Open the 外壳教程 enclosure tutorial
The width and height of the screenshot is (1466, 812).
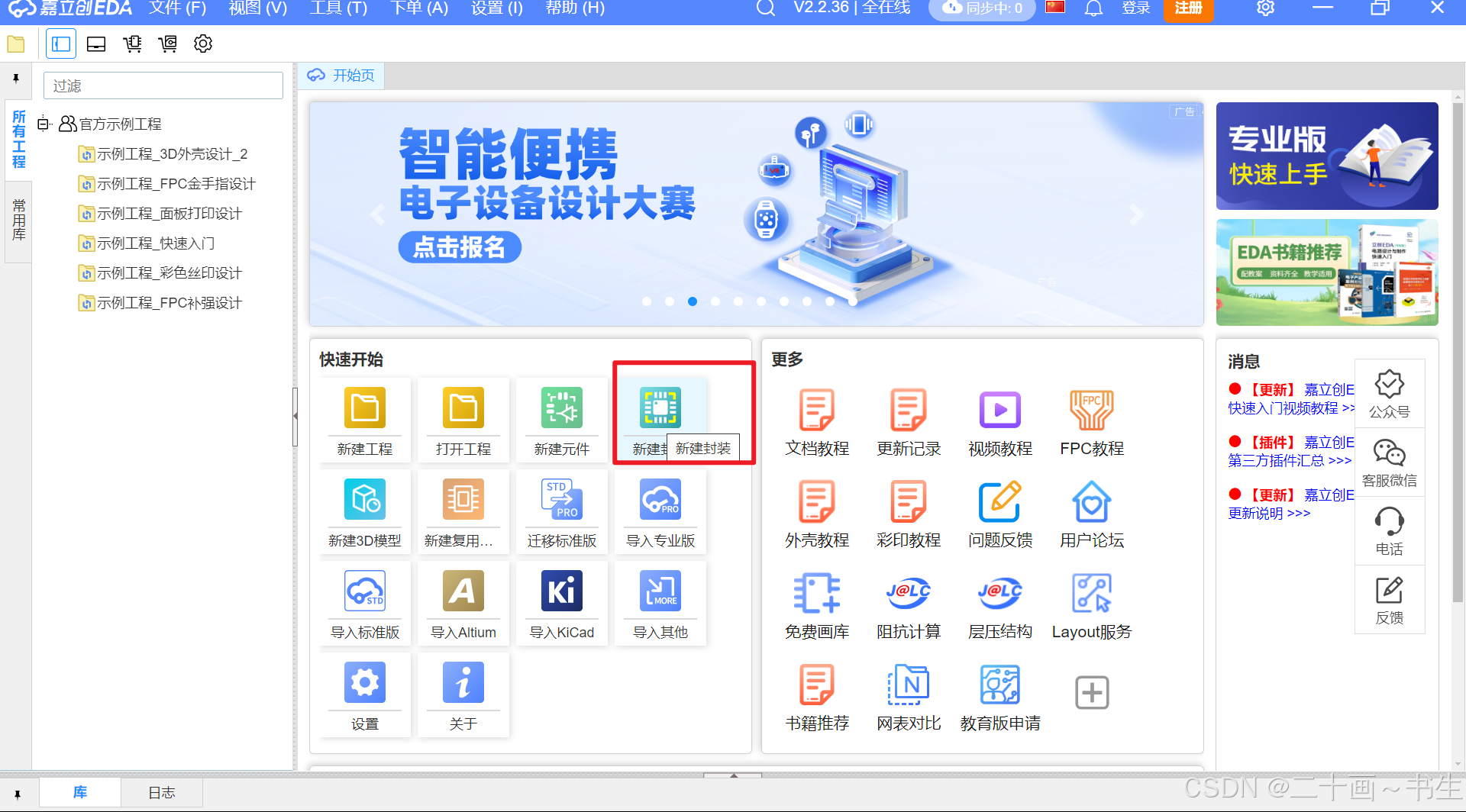coord(817,501)
